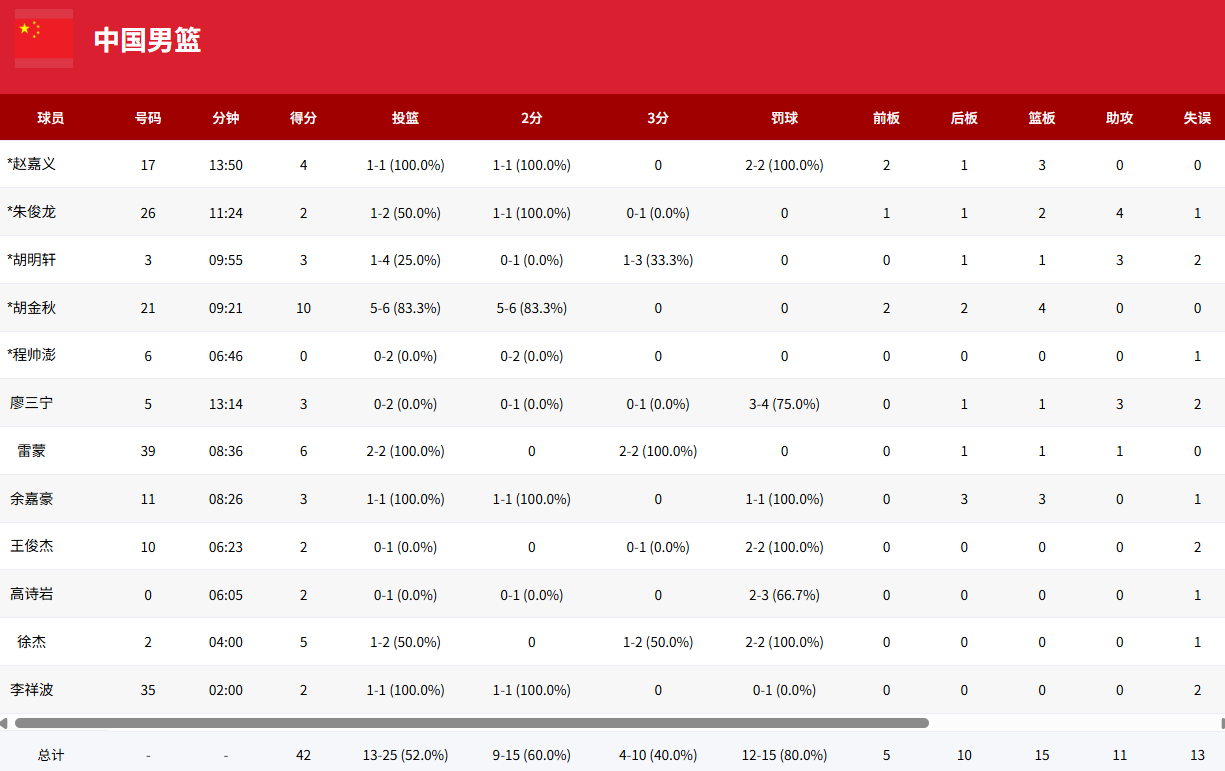Click 朱俊龙's jersey number 26
Image resolution: width=1225 pixels, height=771 pixels.
[148, 213]
